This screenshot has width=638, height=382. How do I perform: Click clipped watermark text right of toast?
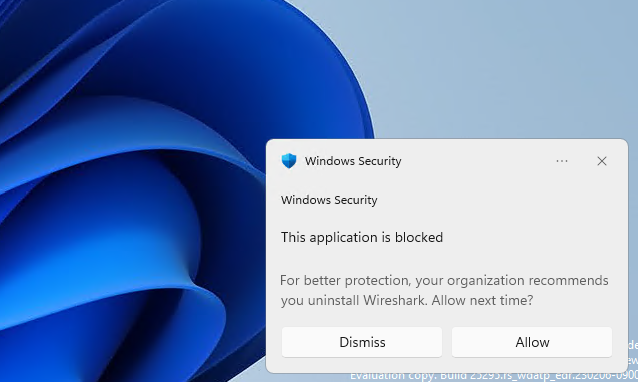coord(633,353)
